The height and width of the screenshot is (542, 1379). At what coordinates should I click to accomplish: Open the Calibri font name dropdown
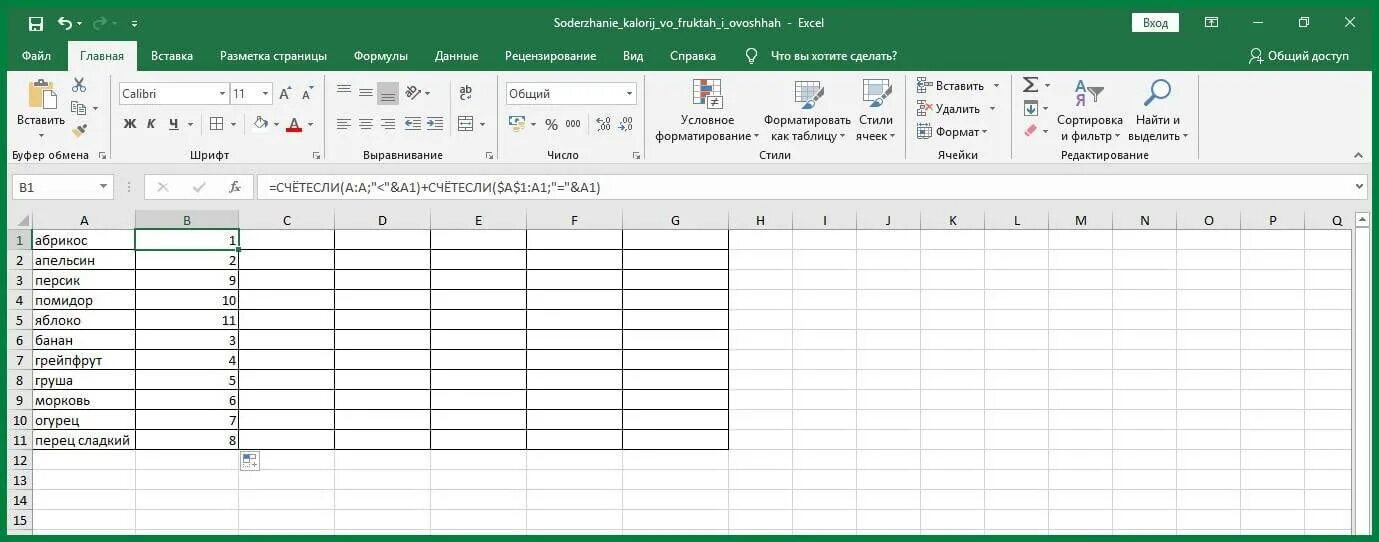222,93
